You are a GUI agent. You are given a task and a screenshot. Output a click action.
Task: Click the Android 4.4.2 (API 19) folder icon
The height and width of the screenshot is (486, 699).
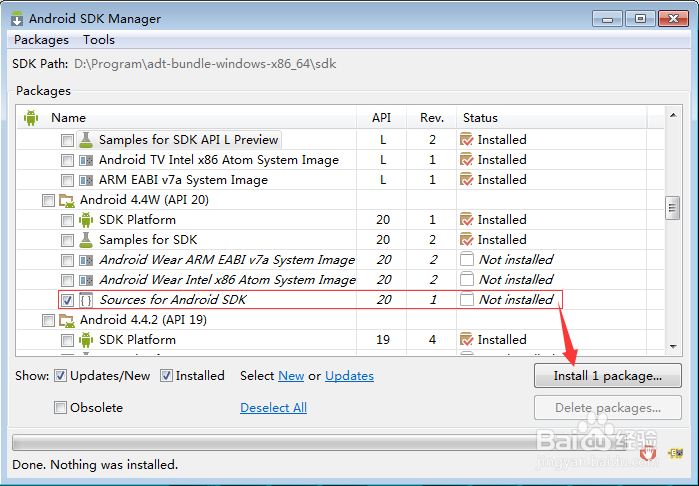tap(67, 320)
